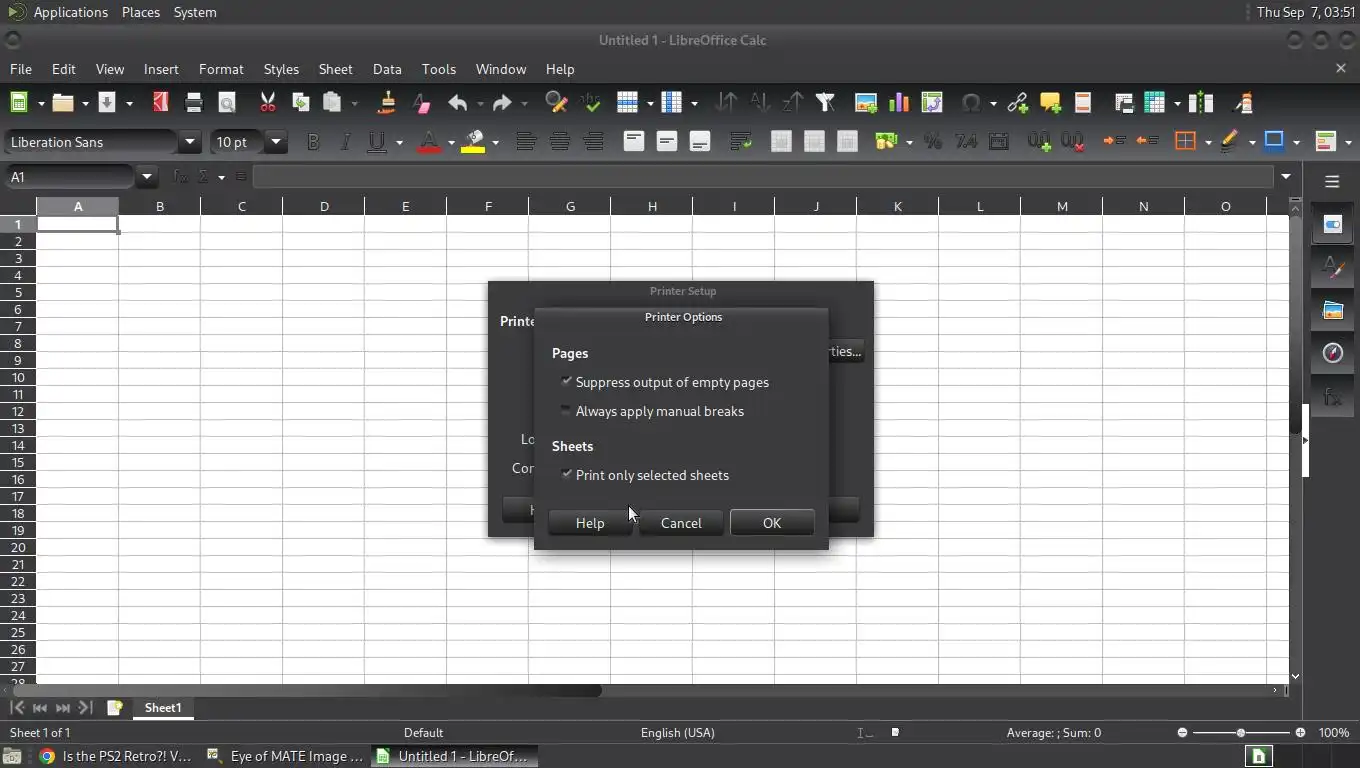
Task: Click the AutoFilter funnel icon
Action: click(825, 102)
